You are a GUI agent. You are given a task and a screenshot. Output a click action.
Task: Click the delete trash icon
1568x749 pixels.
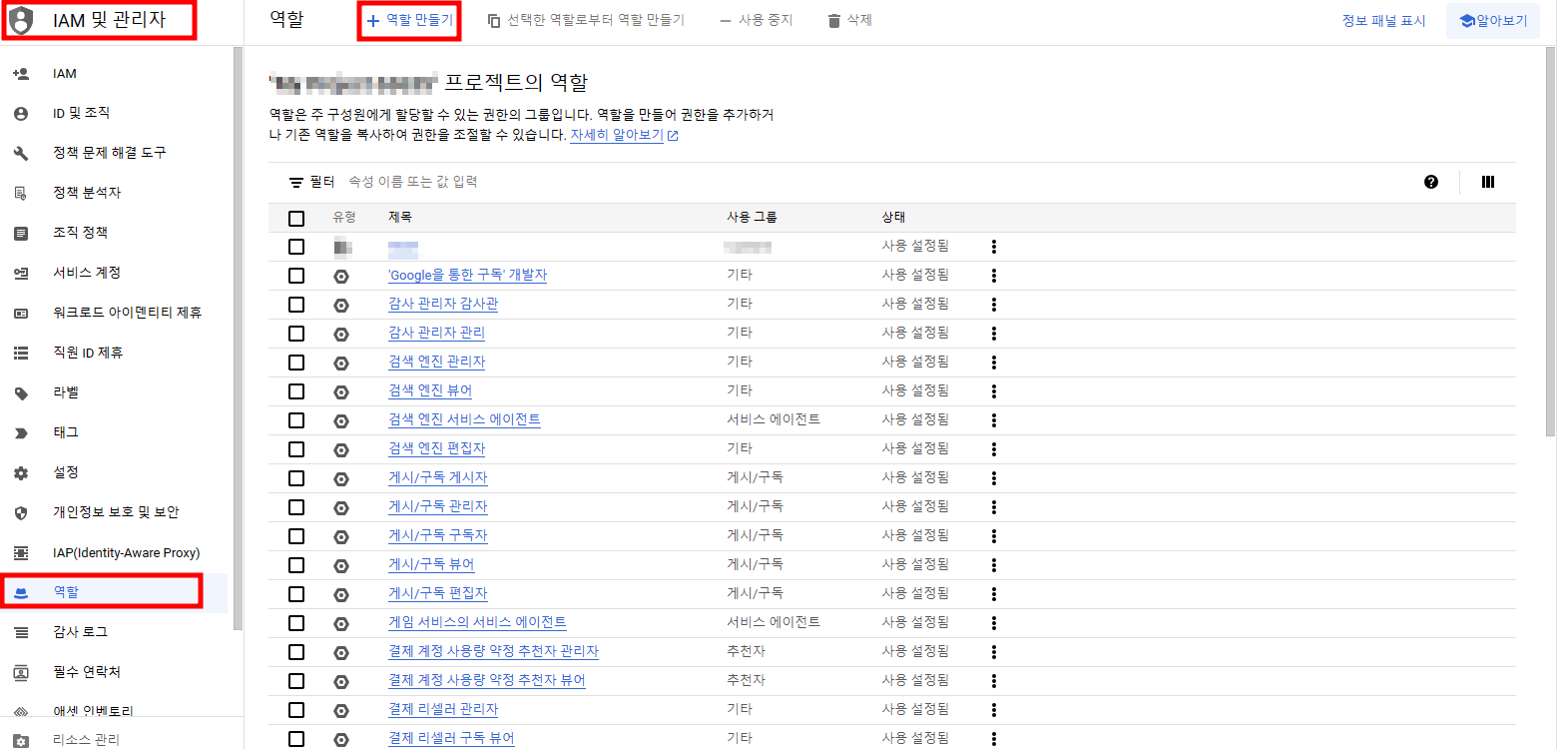[x=834, y=20]
